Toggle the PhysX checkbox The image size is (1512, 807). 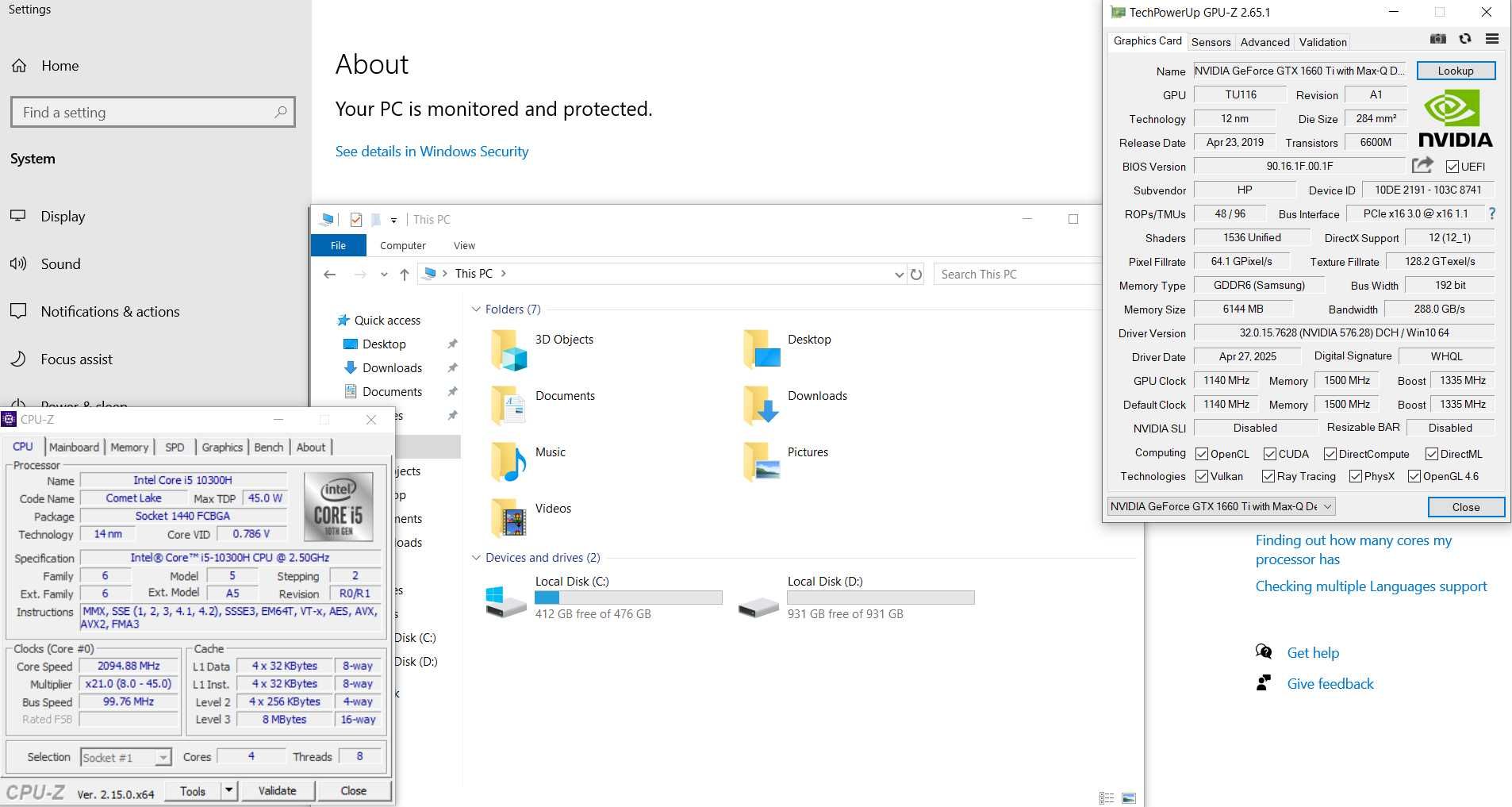pos(1356,476)
